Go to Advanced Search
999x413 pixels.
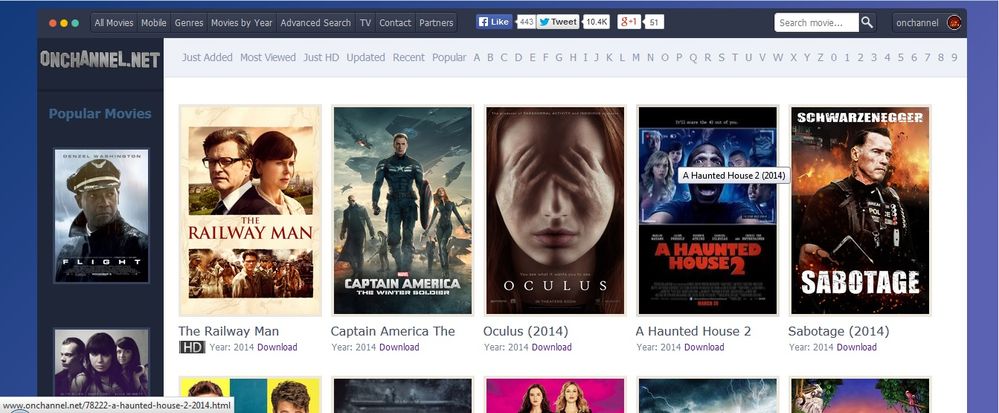[315, 22]
